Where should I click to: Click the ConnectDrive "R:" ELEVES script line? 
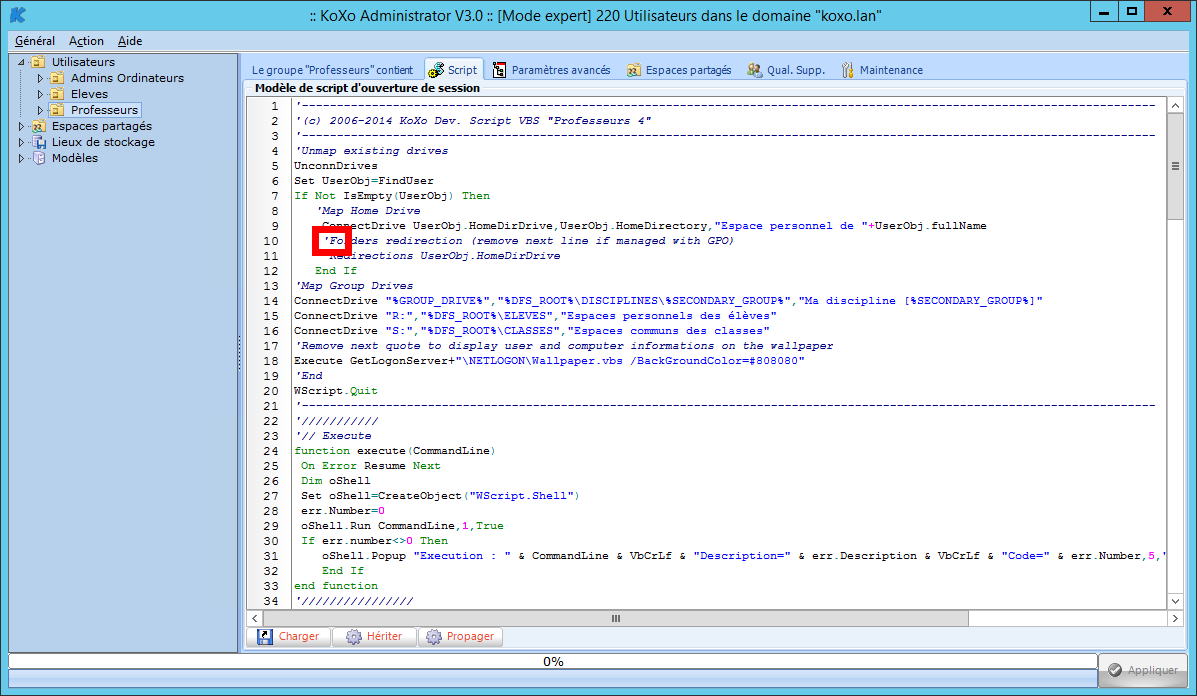pyautogui.click(x=535, y=316)
